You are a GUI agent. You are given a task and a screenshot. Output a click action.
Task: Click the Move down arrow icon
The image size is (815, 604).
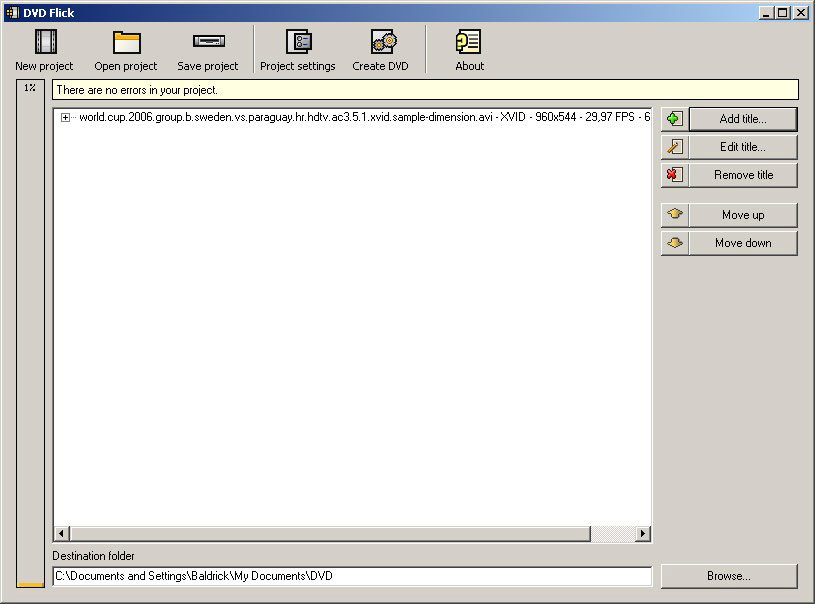[x=675, y=243]
